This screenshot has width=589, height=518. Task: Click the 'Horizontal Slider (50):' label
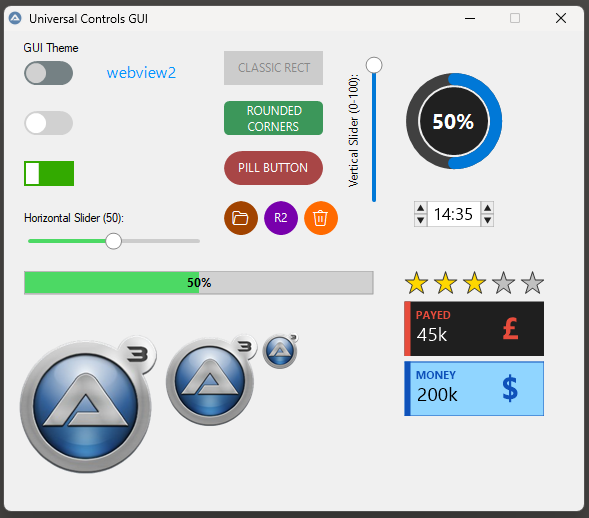tap(74, 218)
